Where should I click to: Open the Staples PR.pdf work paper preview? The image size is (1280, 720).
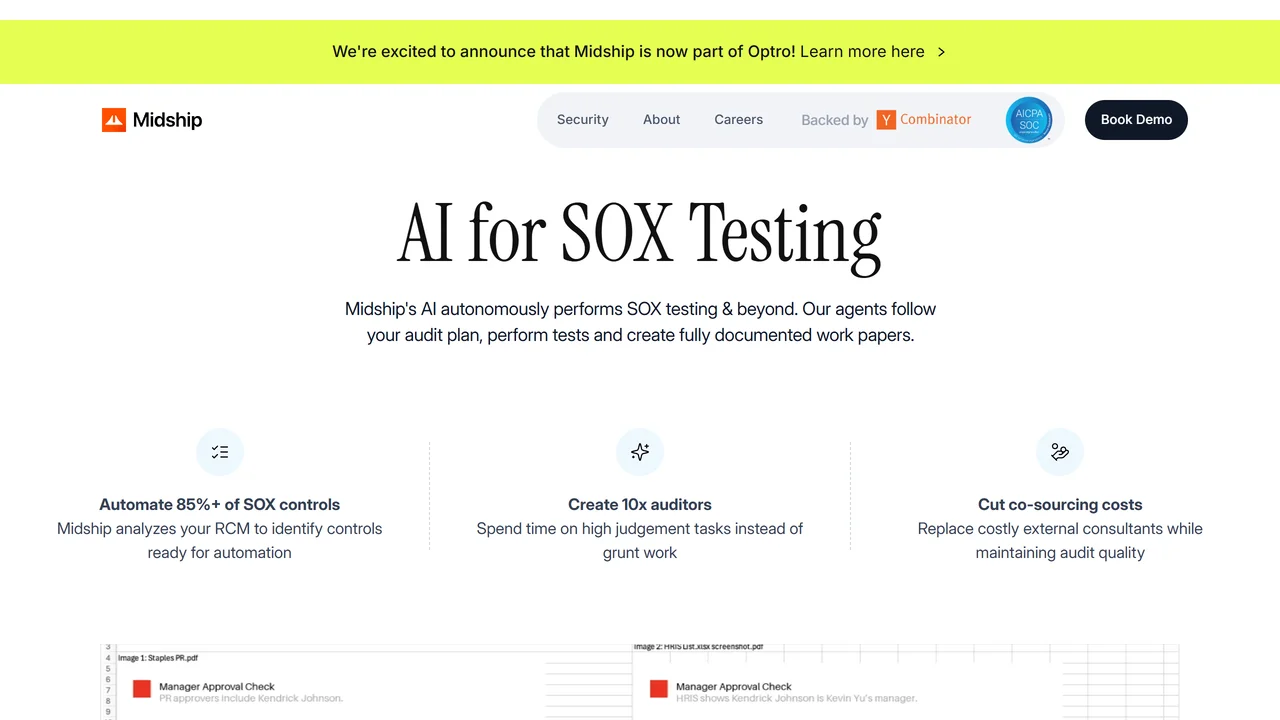point(159,658)
